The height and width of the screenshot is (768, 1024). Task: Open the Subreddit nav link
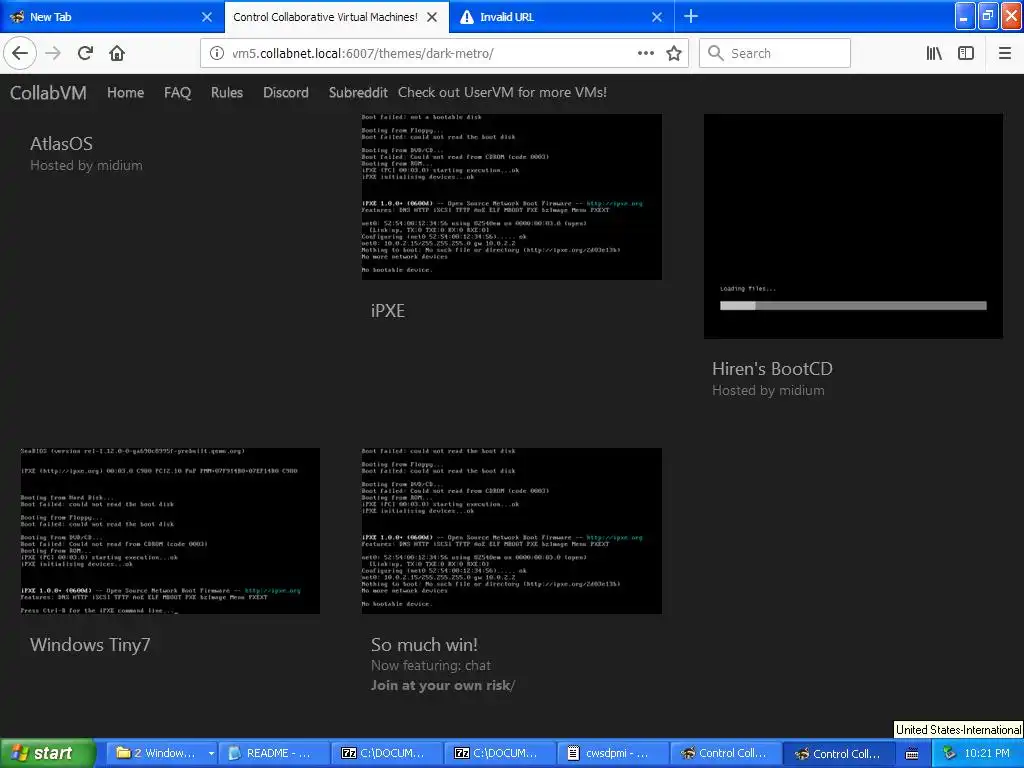click(358, 93)
